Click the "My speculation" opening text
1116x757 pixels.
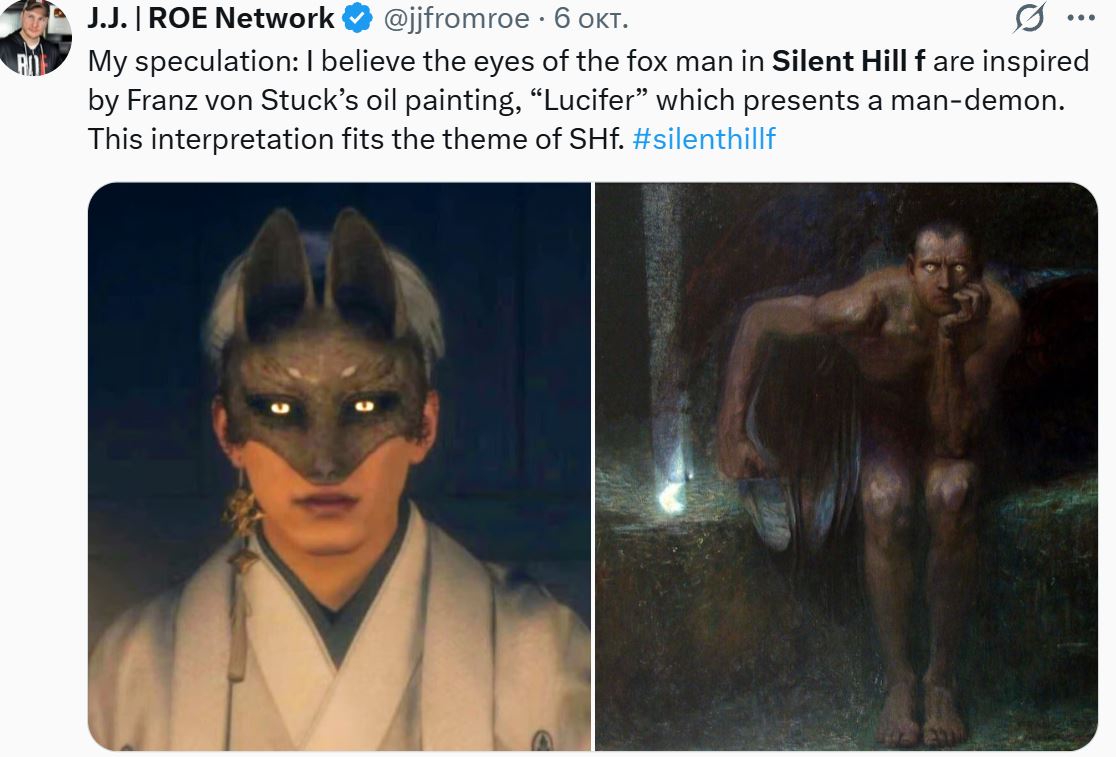(x=193, y=61)
